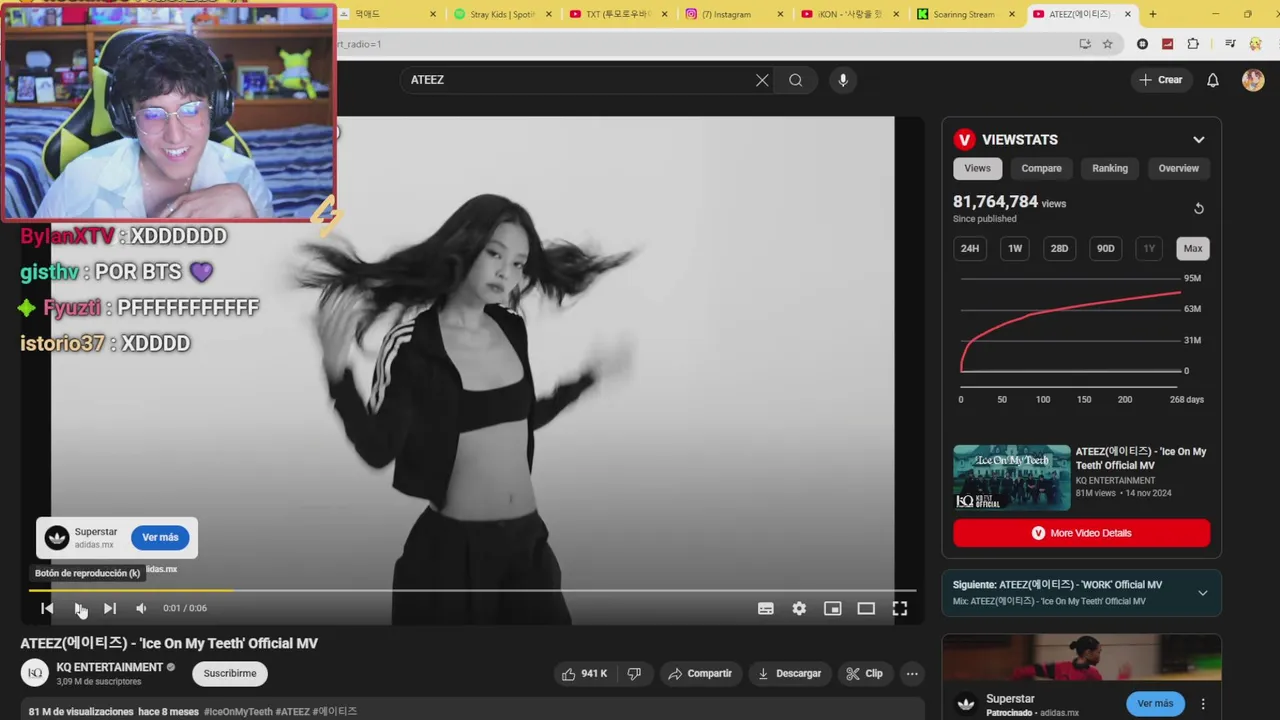This screenshot has height=720, width=1280.
Task: Switch to the Stray Kids Spotify tab
Action: [x=502, y=14]
